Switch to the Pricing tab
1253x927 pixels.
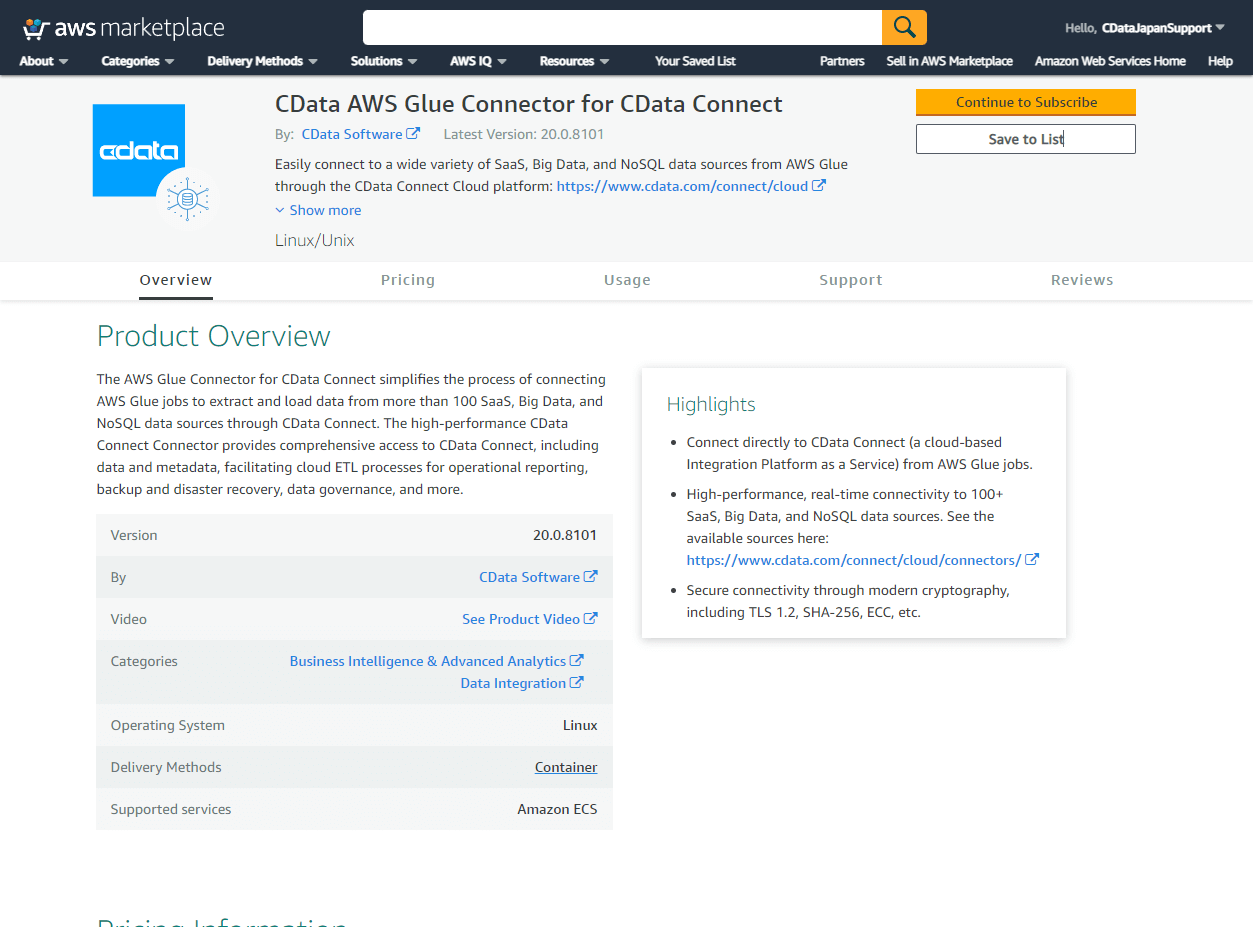[407, 280]
